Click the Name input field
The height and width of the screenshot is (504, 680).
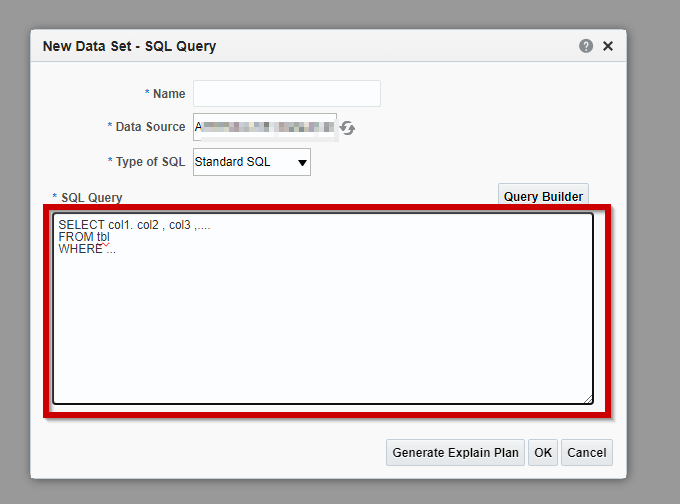(x=286, y=94)
